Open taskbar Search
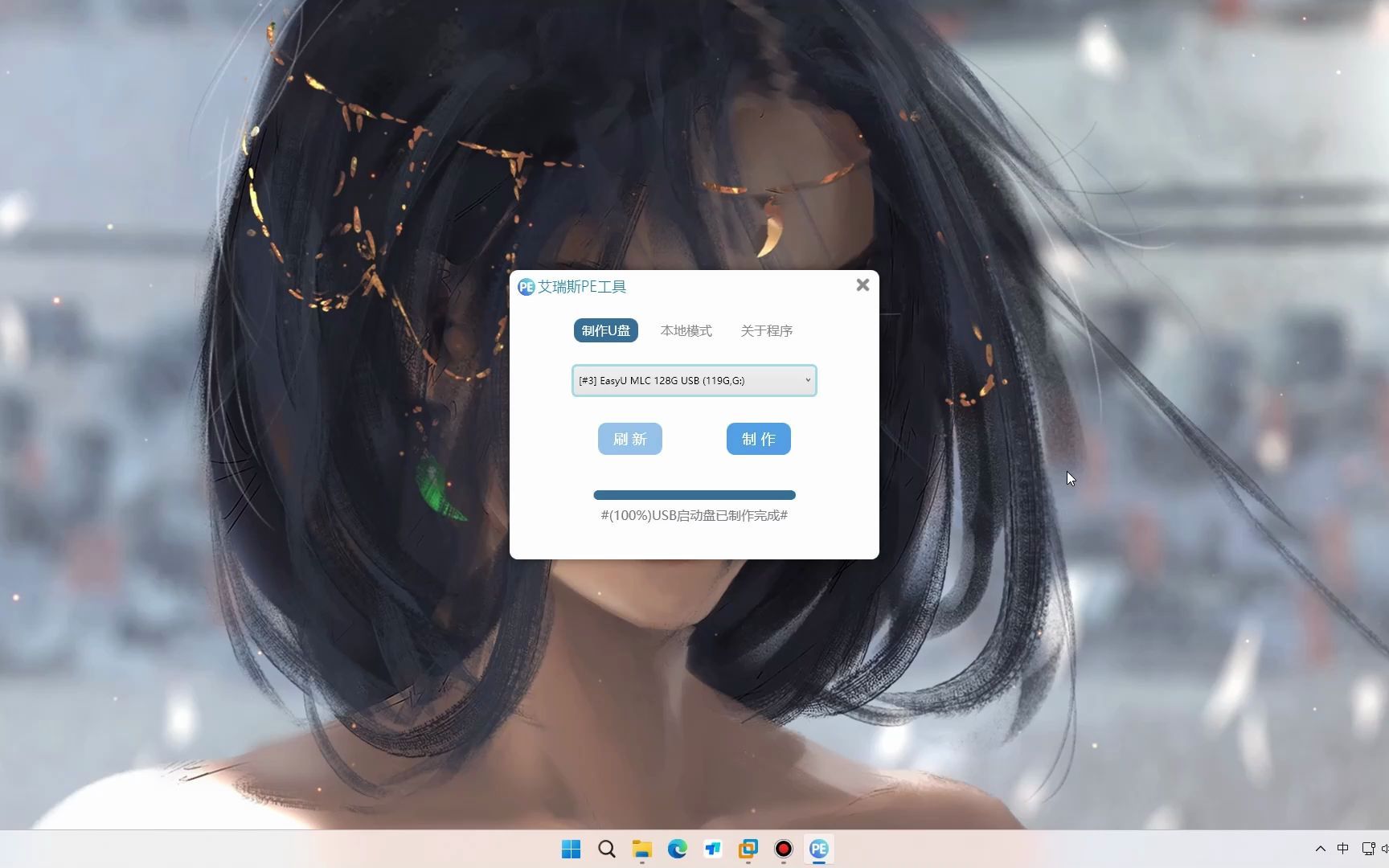Screen dimensions: 1389x868 pyautogui.click(x=607, y=849)
